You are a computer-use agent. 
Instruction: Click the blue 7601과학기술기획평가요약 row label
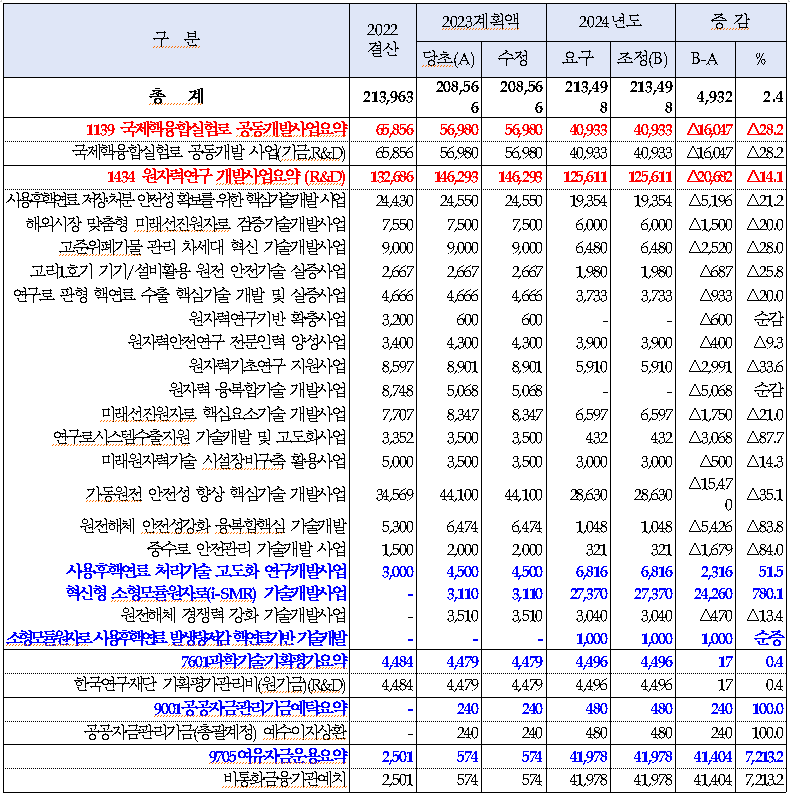[264, 661]
